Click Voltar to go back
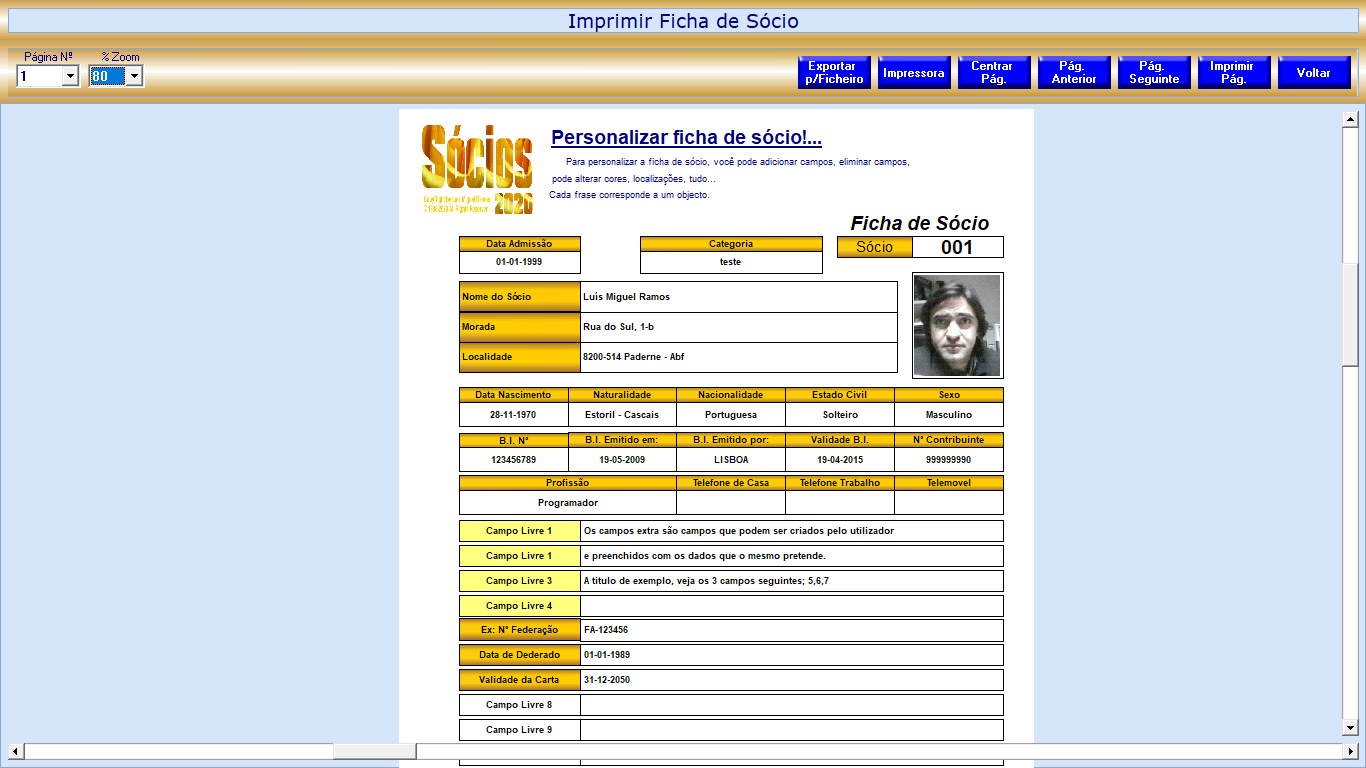 pyautogui.click(x=1313, y=73)
